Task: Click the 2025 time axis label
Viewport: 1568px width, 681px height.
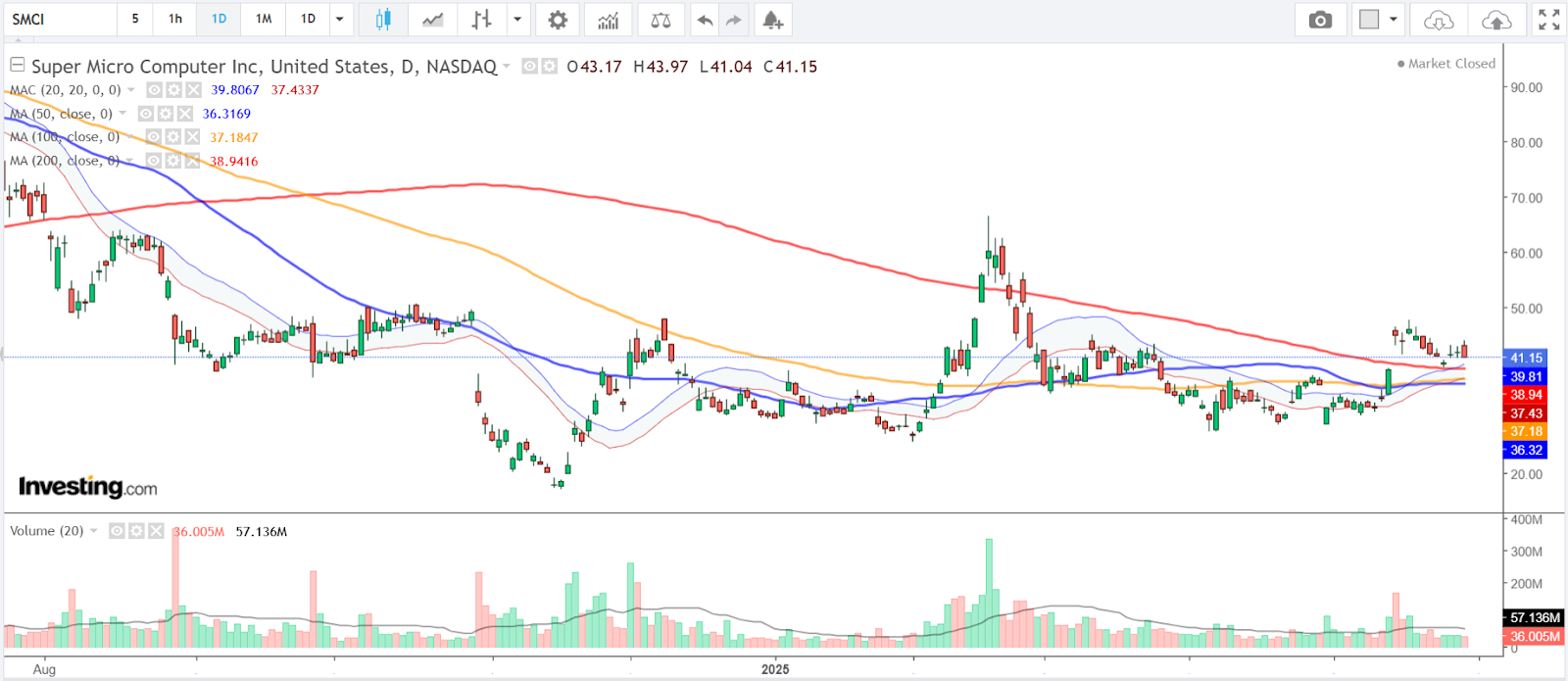Action: [775, 669]
